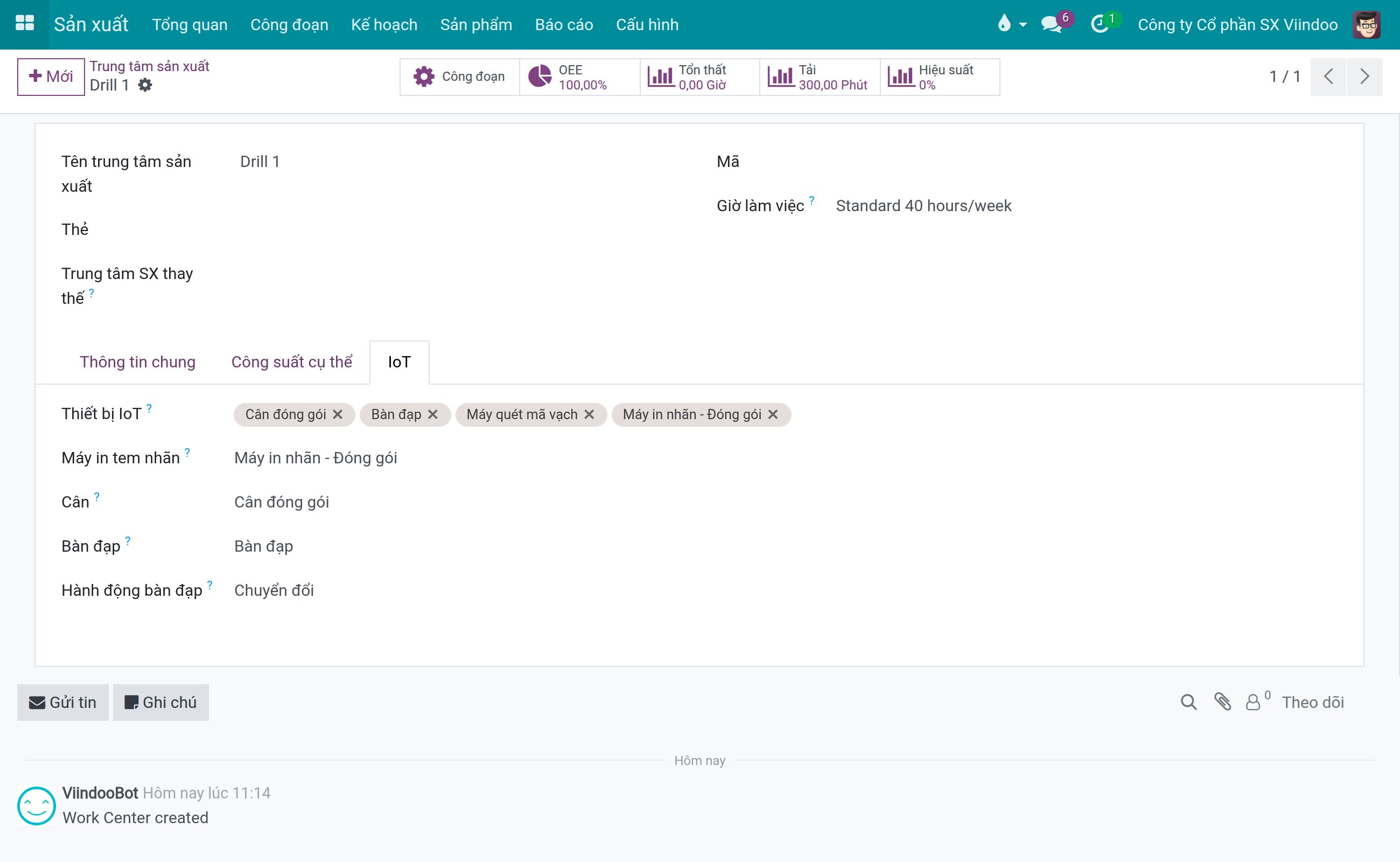Click the Gửi tin button

click(62, 703)
